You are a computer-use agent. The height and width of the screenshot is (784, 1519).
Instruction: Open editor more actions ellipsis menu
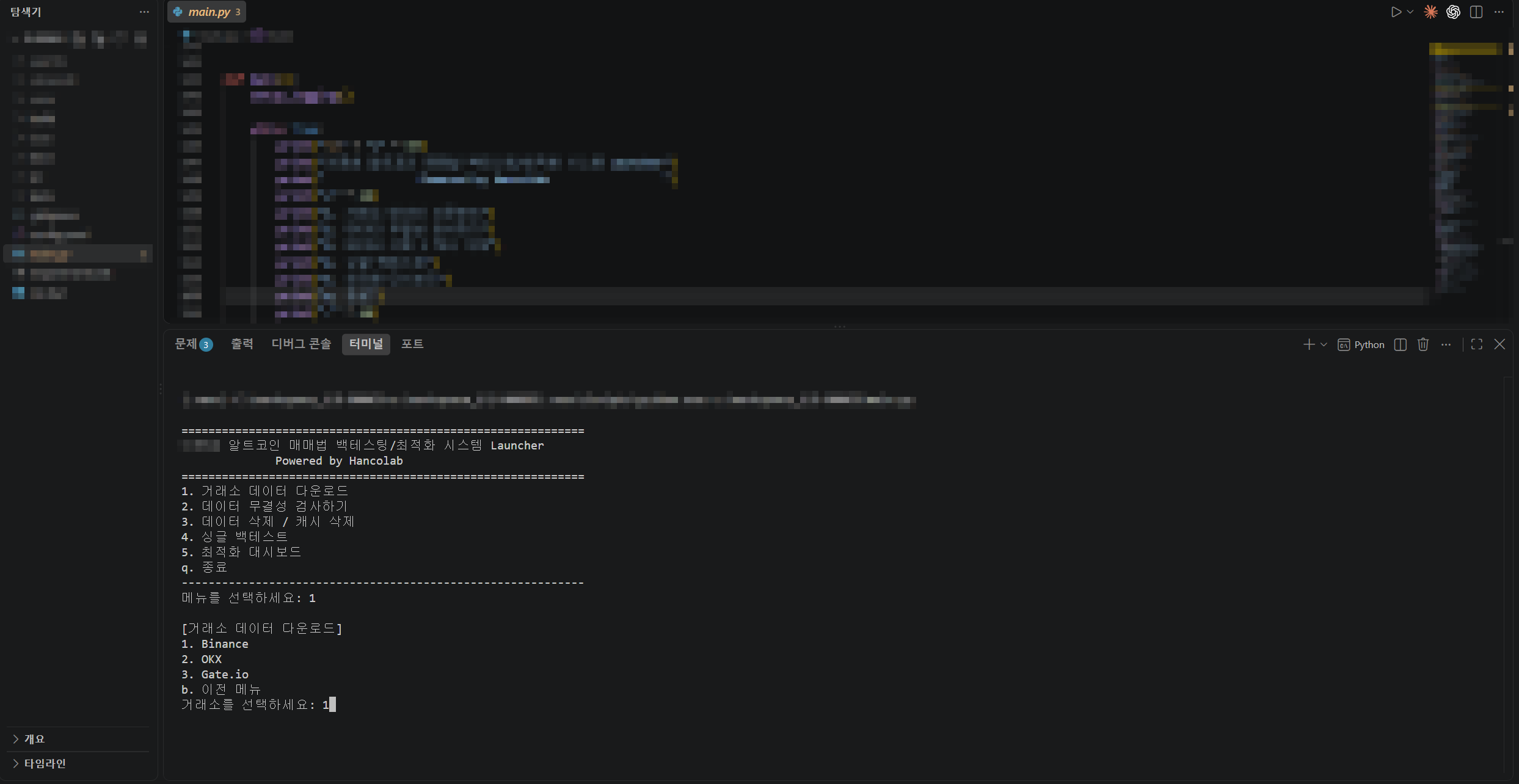(1499, 12)
